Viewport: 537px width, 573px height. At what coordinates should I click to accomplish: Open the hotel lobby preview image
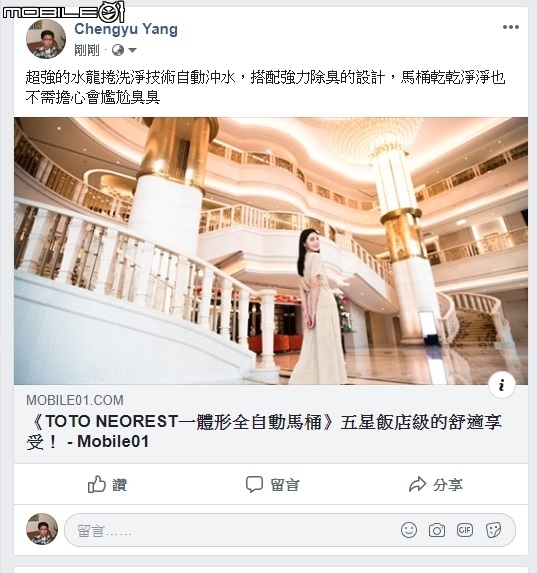tap(271, 251)
